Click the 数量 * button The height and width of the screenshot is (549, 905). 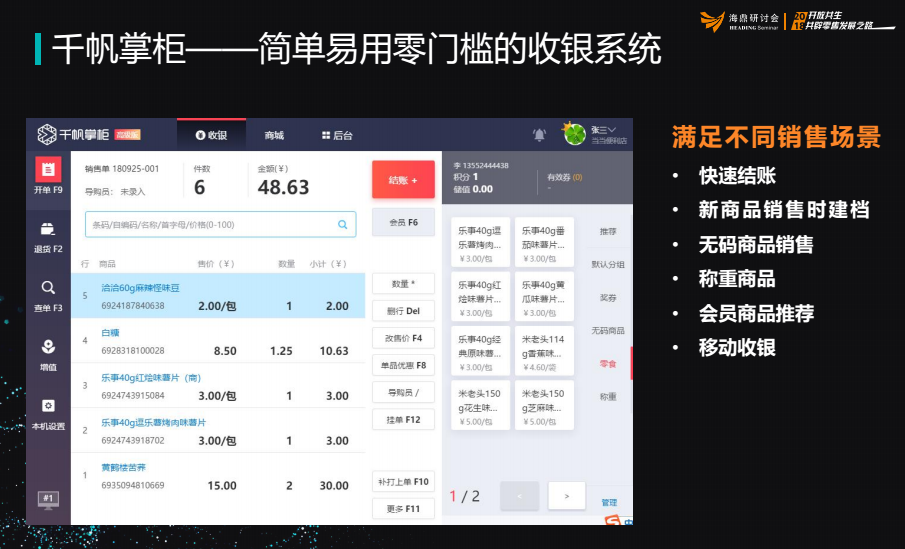pyautogui.click(x=403, y=283)
